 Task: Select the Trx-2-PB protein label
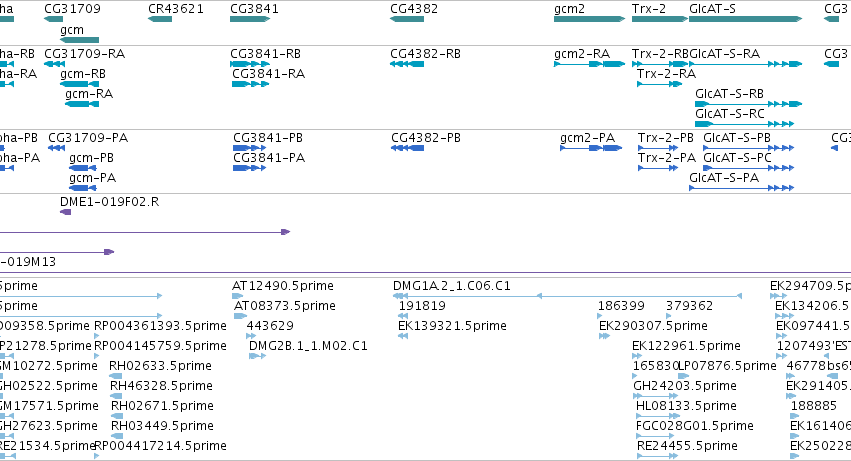666,138
